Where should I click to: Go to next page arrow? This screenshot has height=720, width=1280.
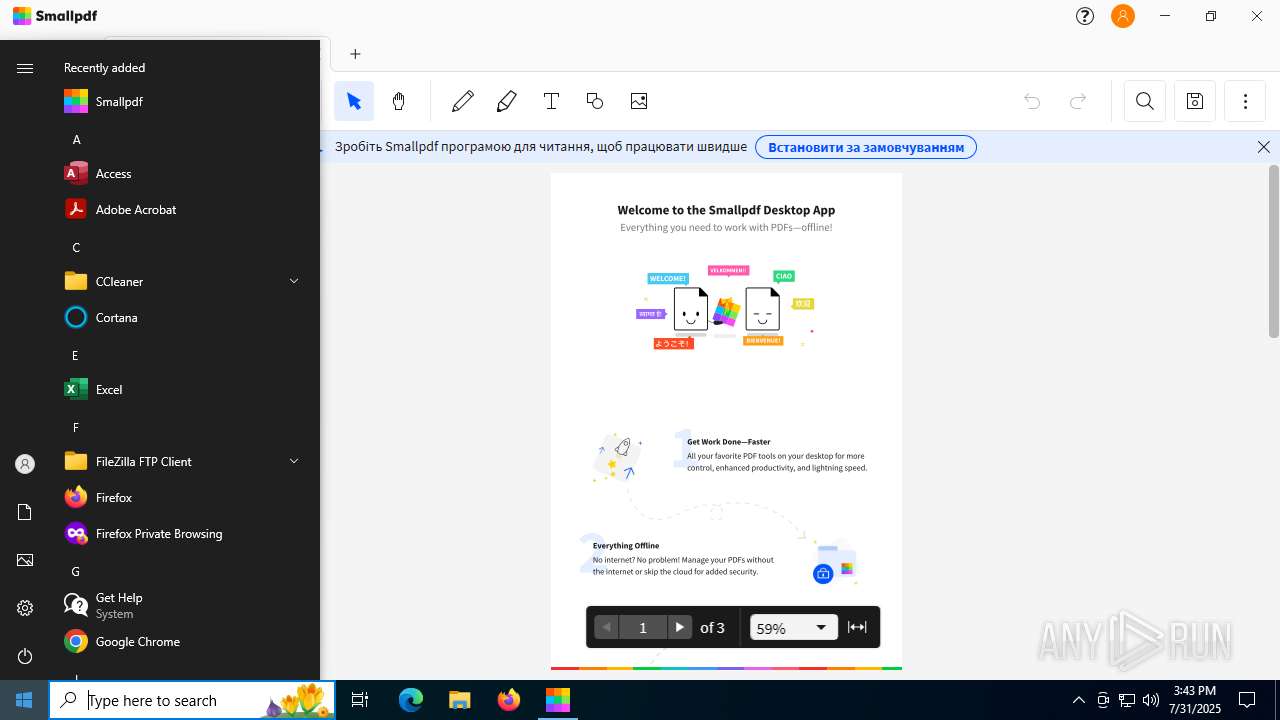point(679,627)
